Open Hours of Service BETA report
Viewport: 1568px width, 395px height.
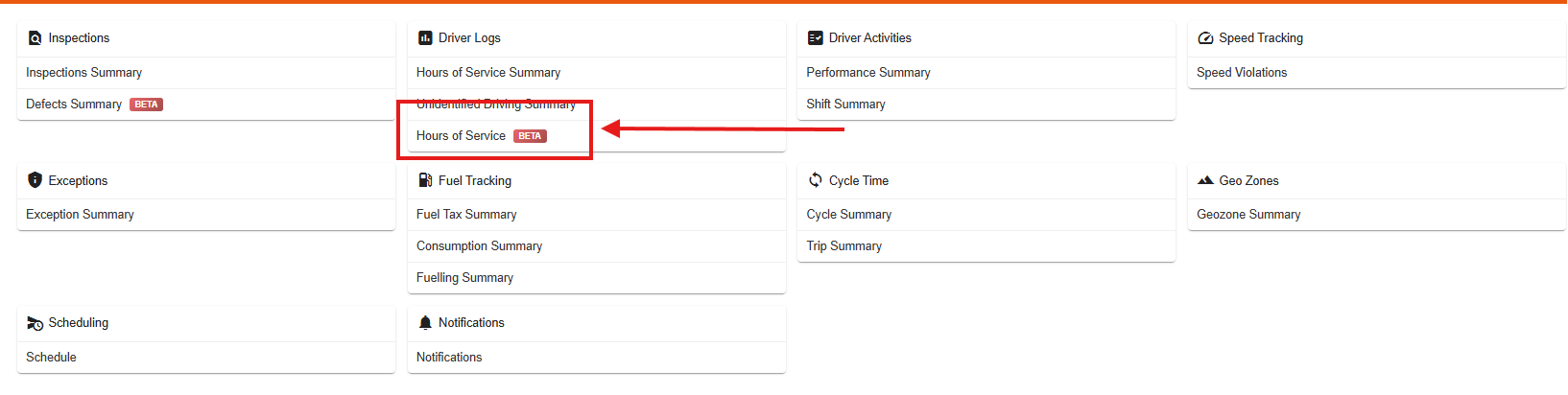pos(596,136)
